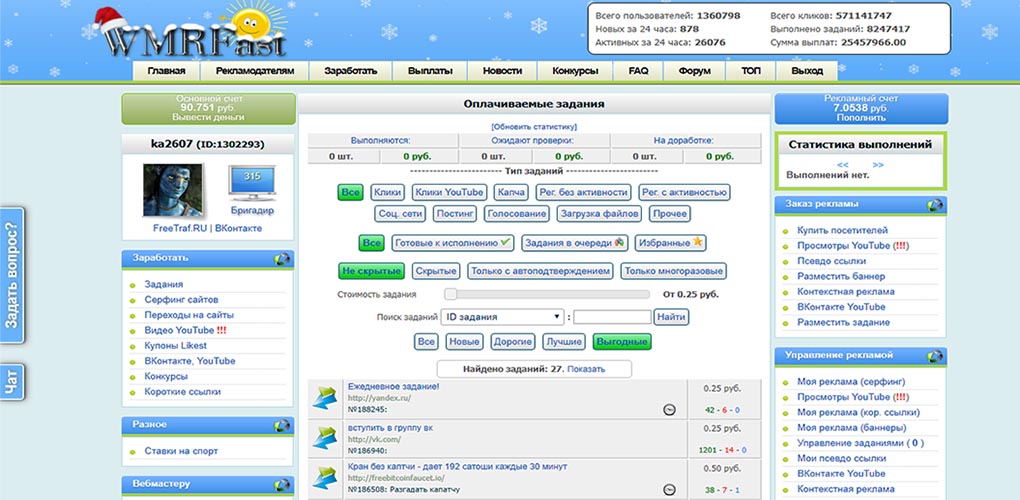Open Ставки на спорт link
Screen dimensions: 1020x500
point(181,451)
